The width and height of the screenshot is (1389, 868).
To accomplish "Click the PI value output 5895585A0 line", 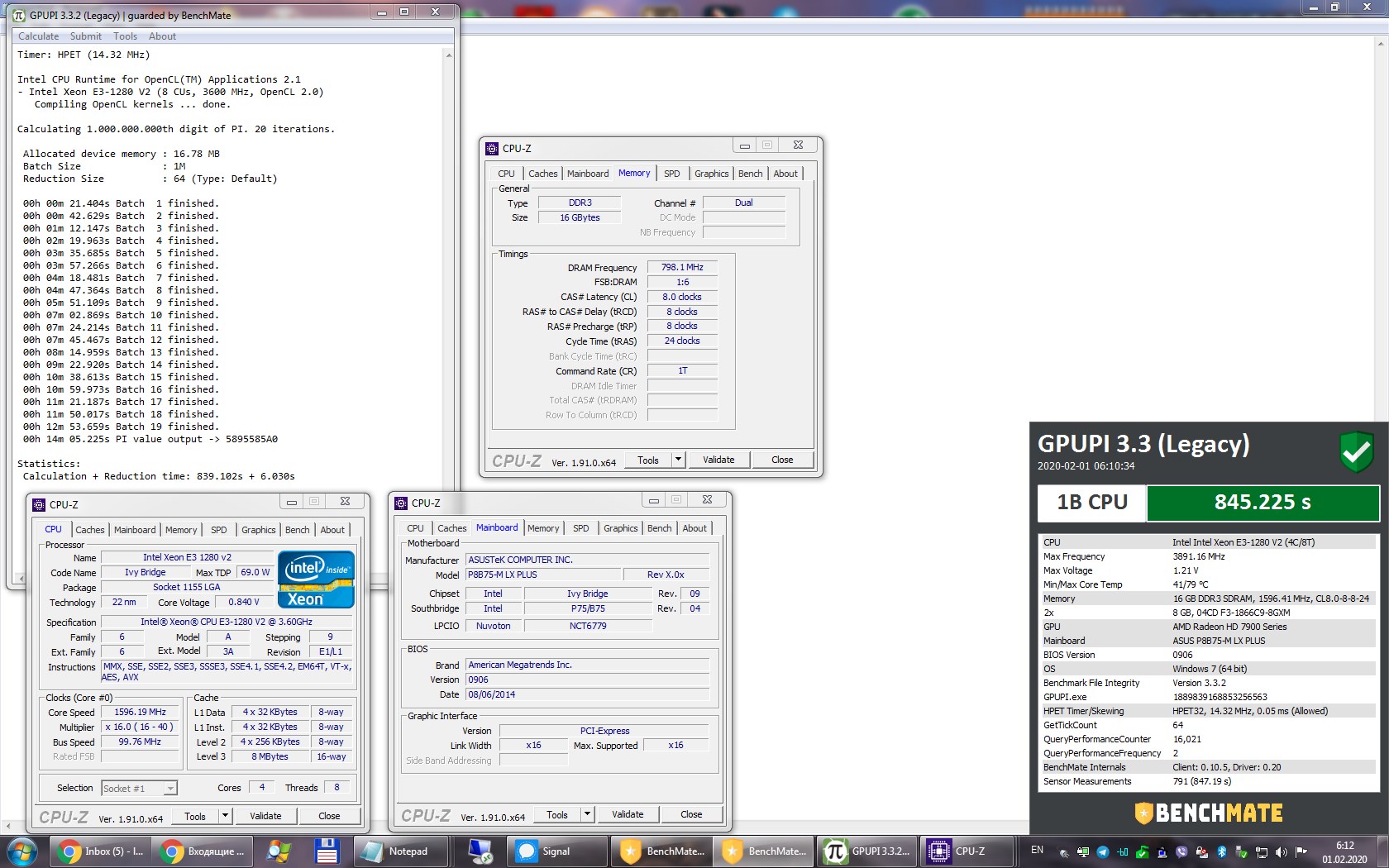I will point(150,439).
